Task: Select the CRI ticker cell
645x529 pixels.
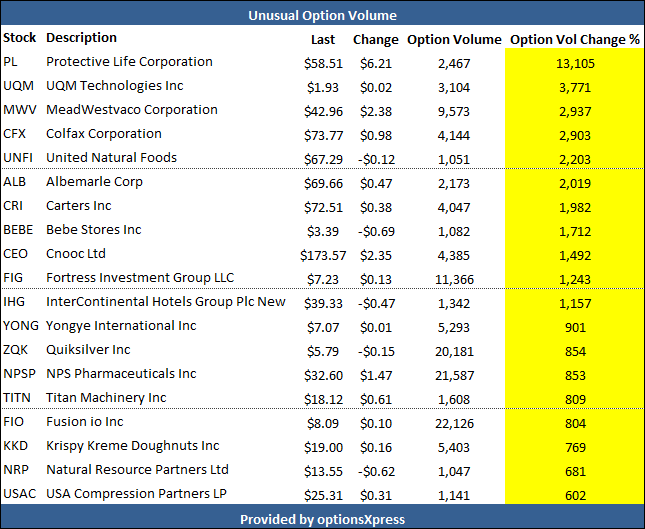Action: pyautogui.click(x=13, y=206)
